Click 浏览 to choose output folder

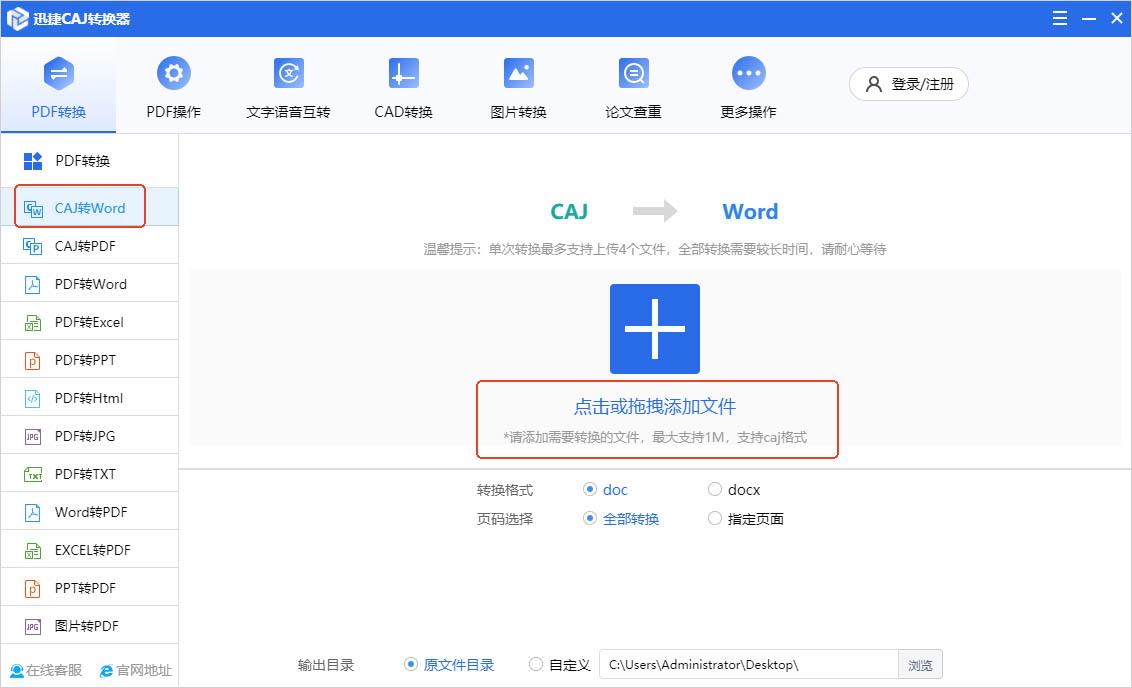920,664
